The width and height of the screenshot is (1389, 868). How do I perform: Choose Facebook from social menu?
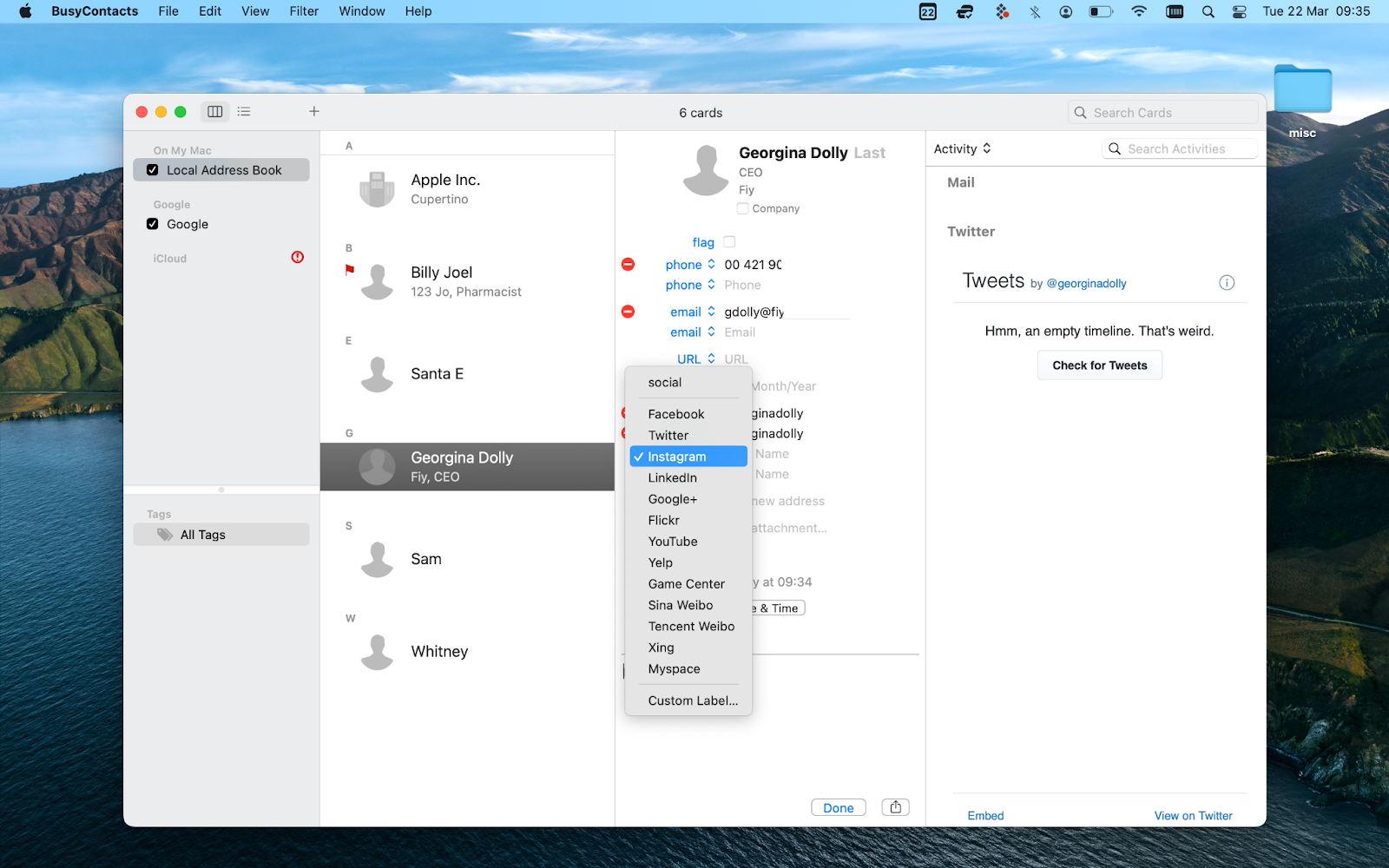point(688,414)
